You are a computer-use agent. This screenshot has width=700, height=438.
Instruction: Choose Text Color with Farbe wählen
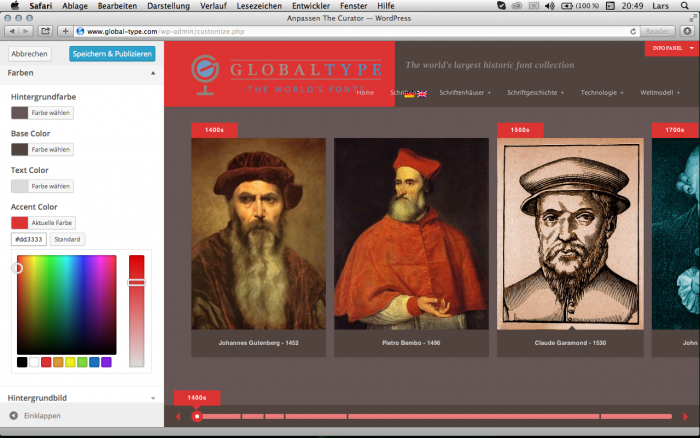click(42, 186)
